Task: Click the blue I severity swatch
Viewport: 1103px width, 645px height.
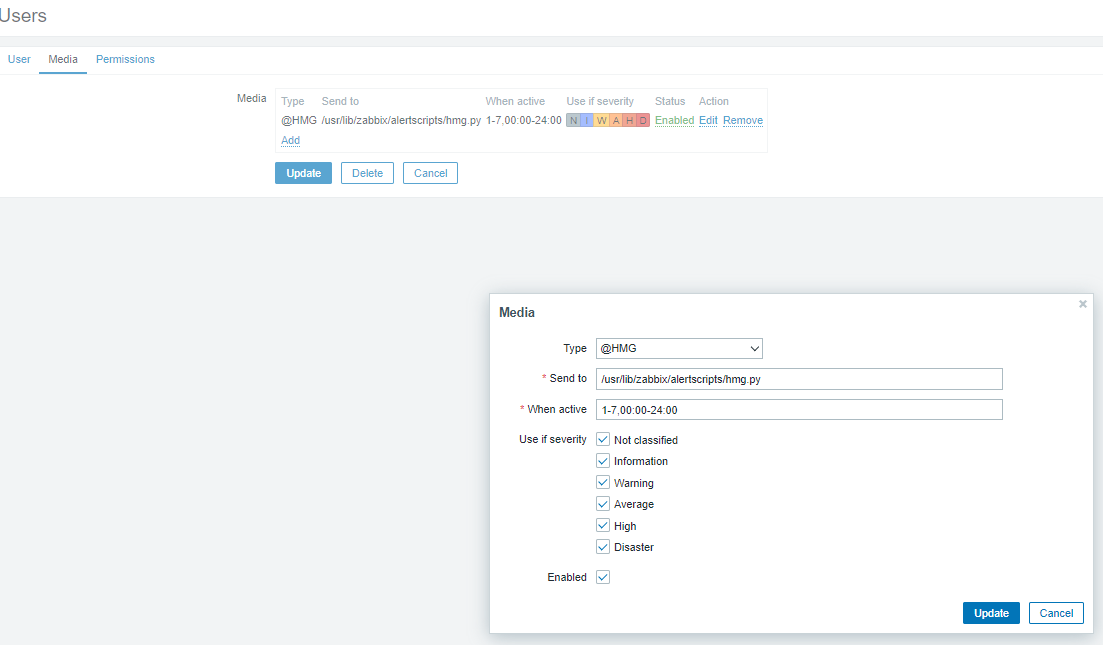Action: click(587, 120)
